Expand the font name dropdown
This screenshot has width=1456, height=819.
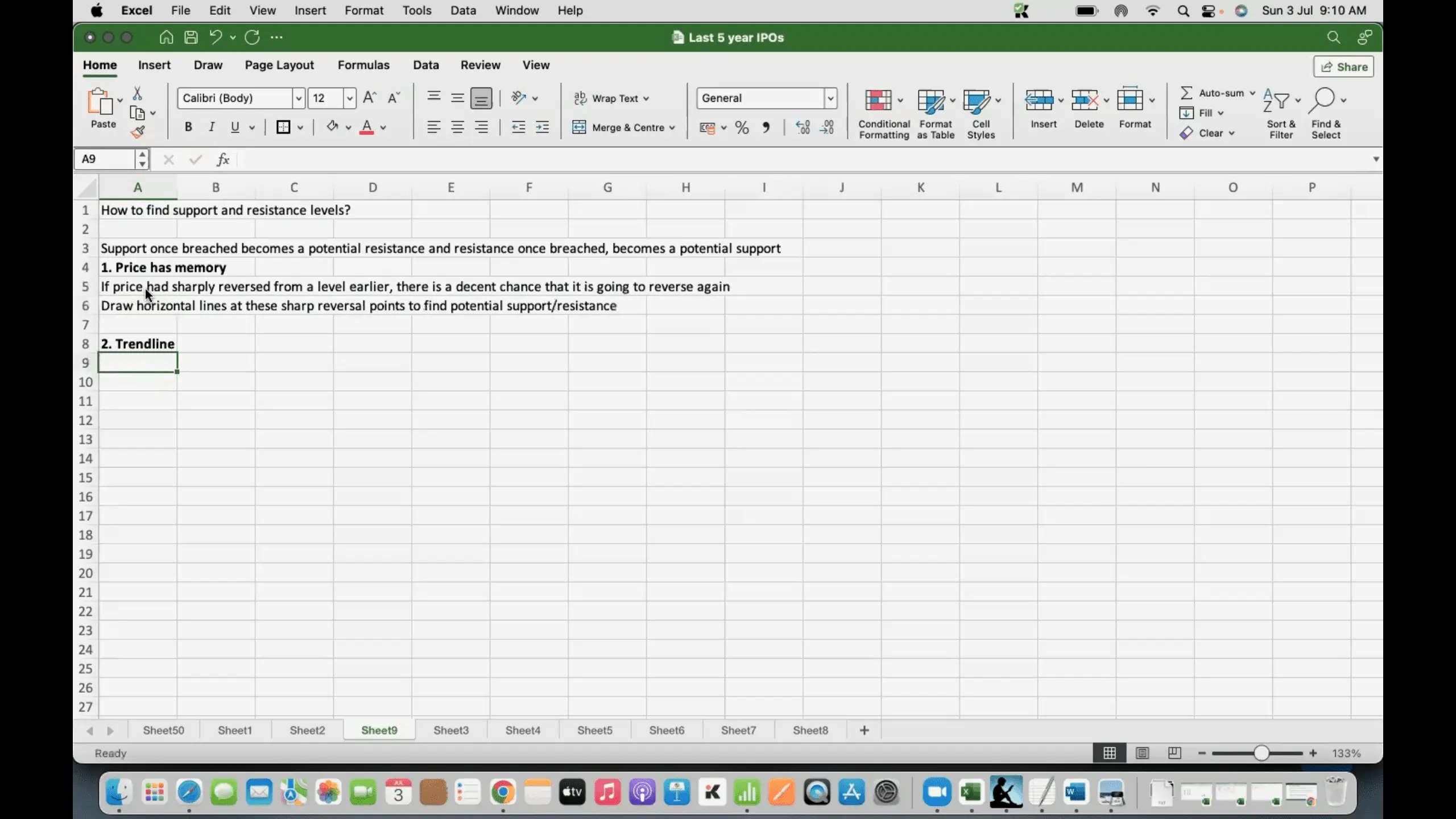298,98
